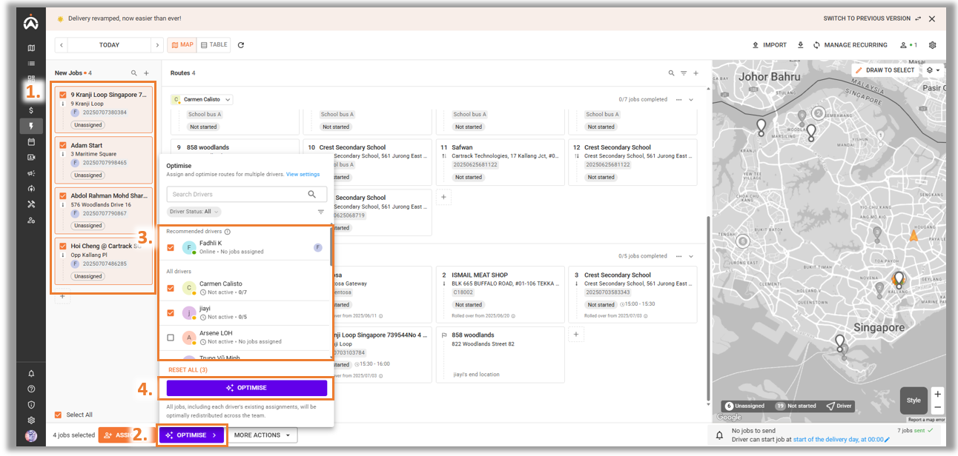
Task: Activate DRAW TO SELECT on the map
Action: [x=885, y=70]
